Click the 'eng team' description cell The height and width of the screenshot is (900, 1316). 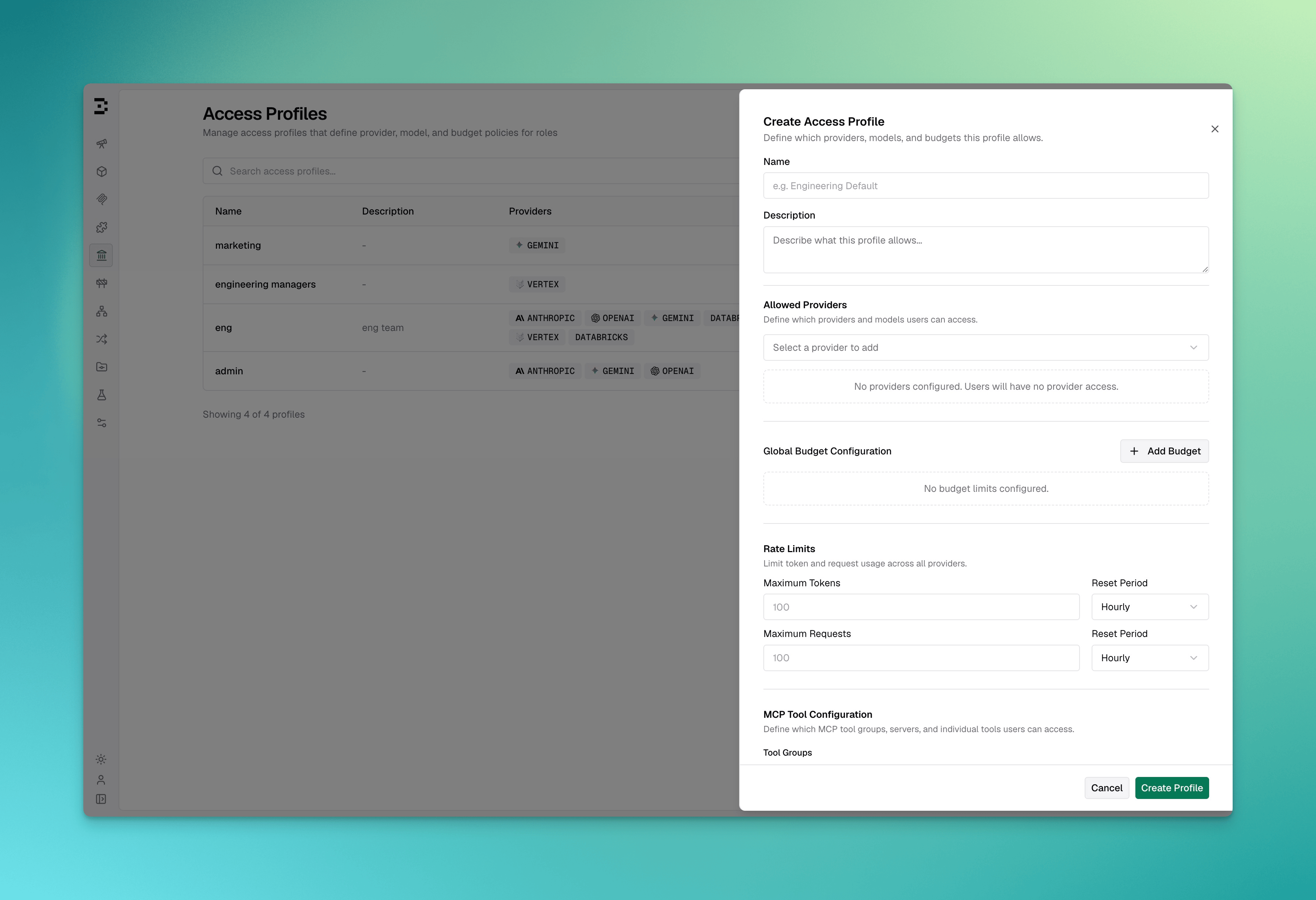click(x=383, y=328)
